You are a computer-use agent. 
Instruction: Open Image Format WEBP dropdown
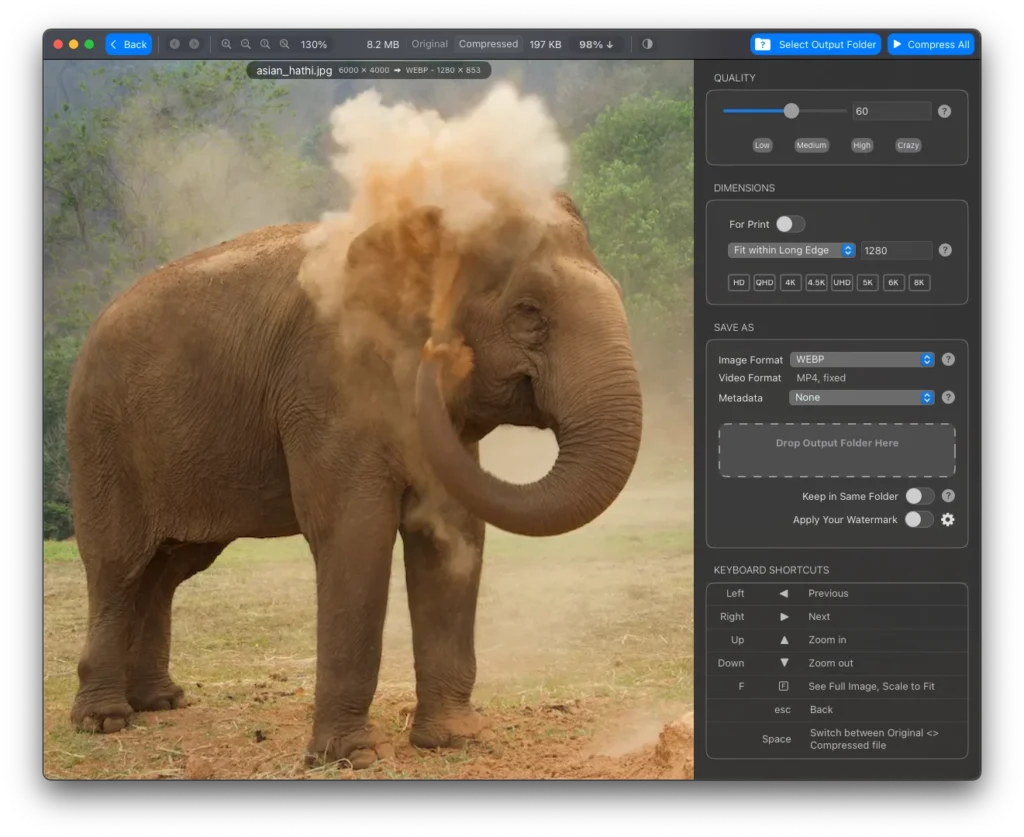(862, 359)
